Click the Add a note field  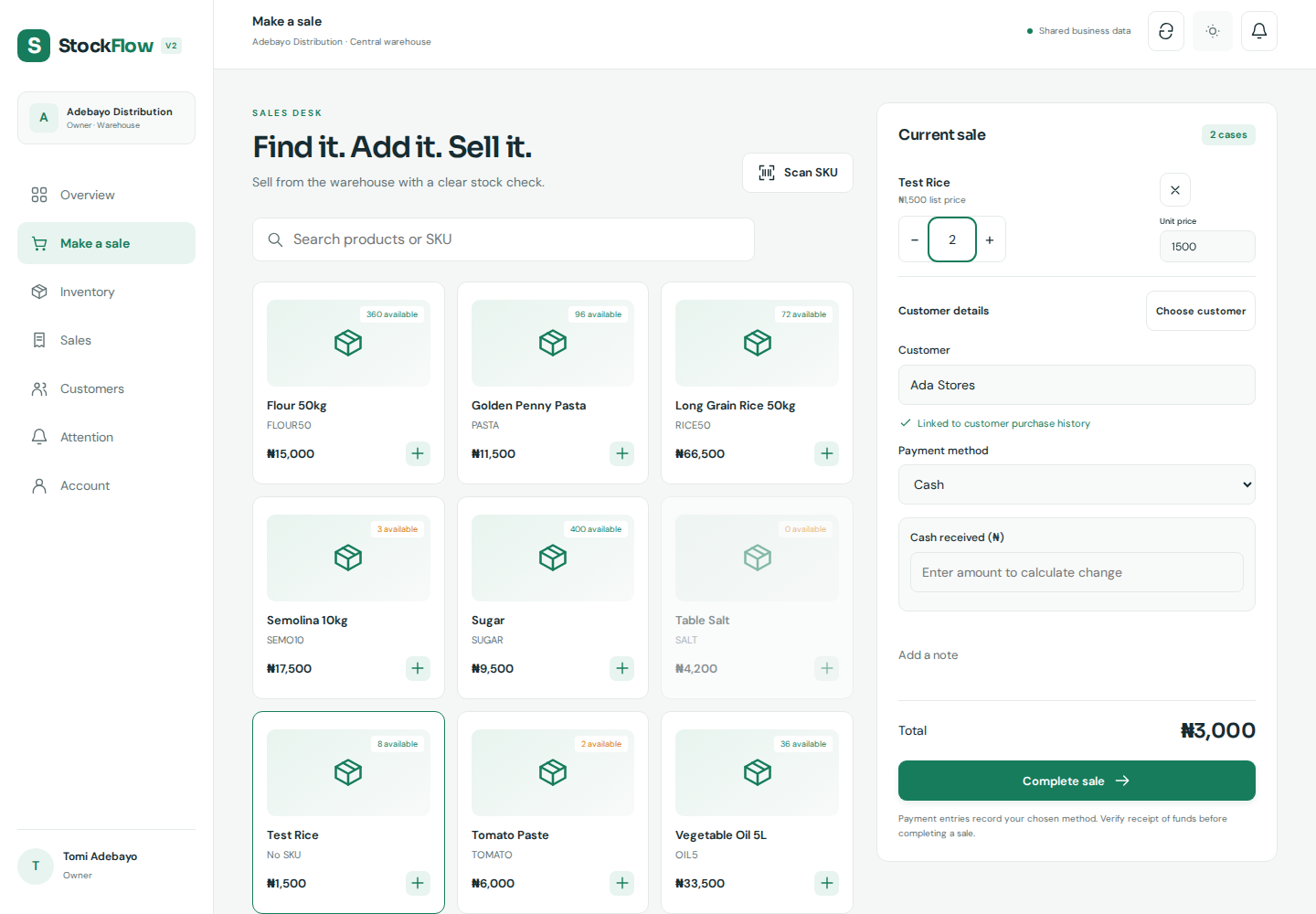[x=1077, y=655]
